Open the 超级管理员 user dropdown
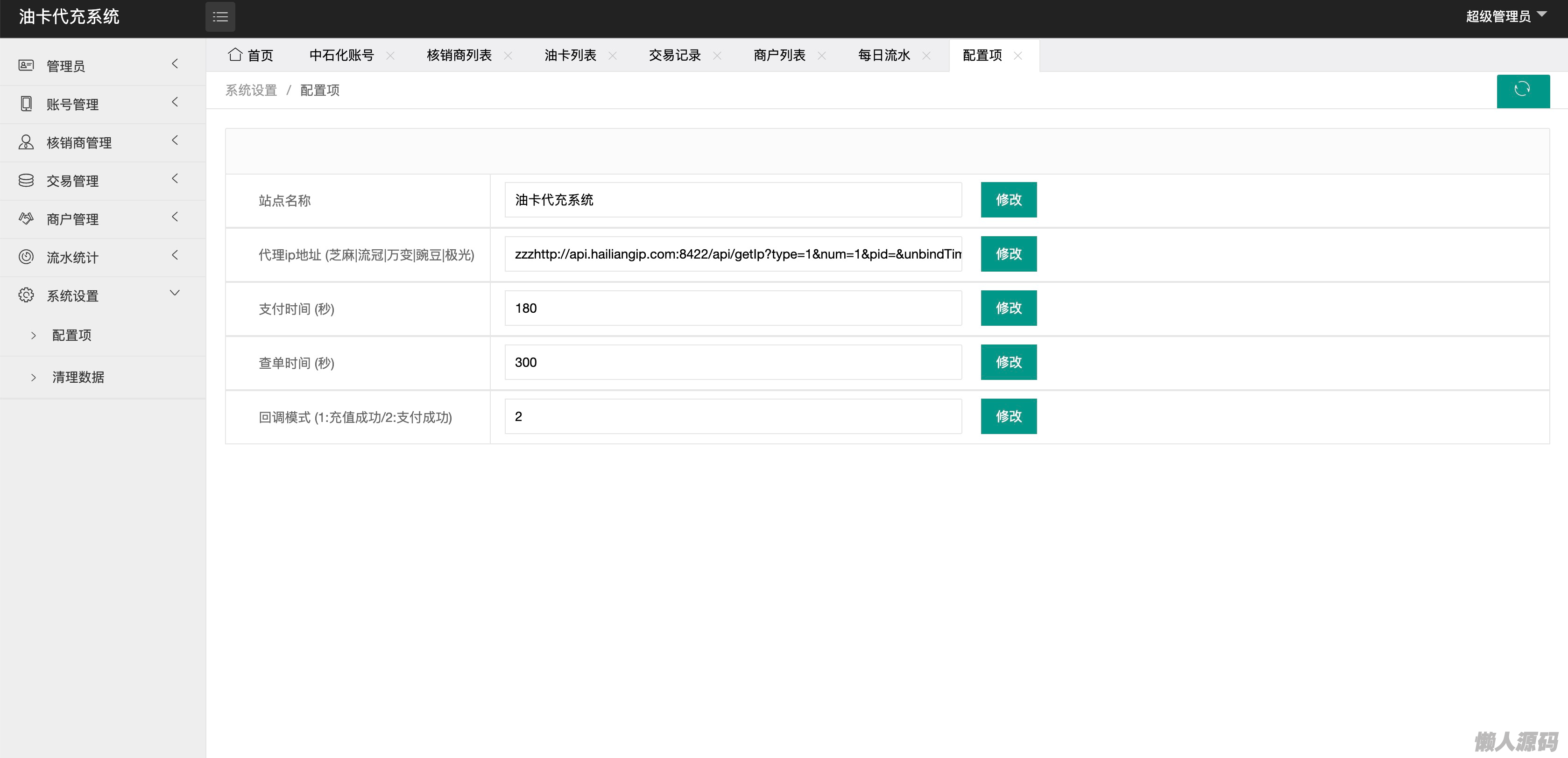Viewport: 1568px width, 758px height. 1505,16
